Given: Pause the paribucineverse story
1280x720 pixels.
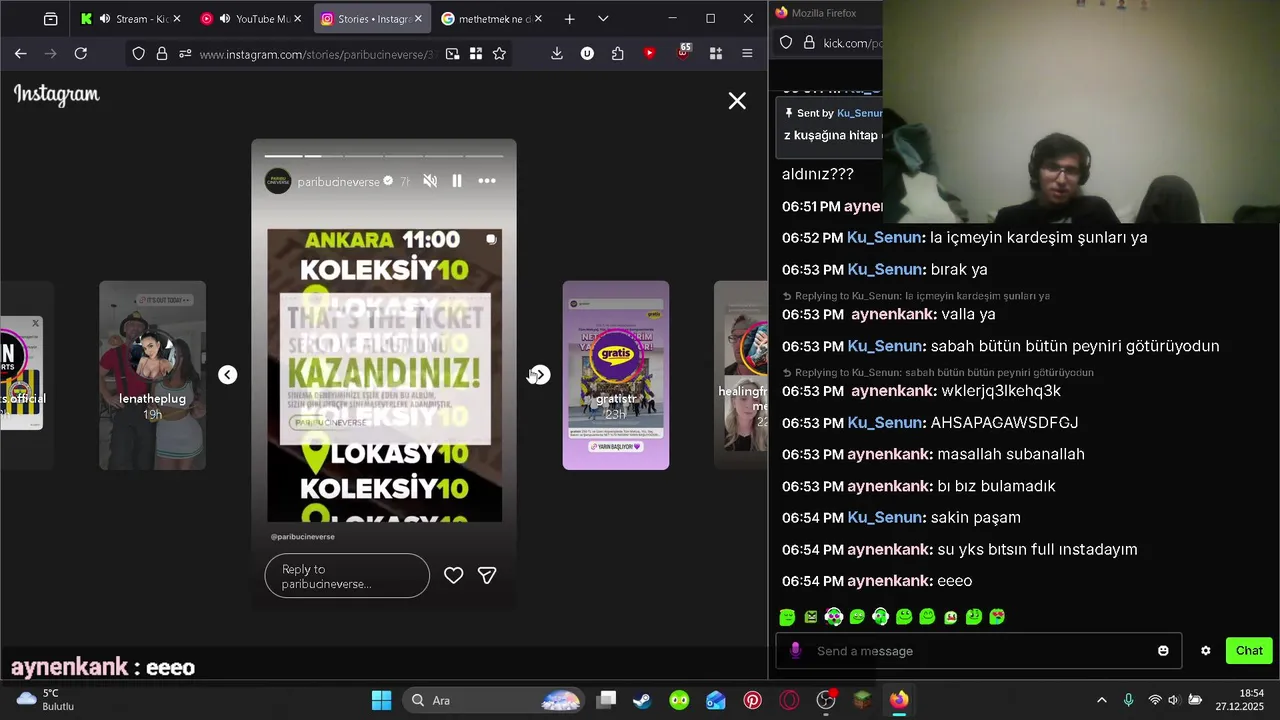Looking at the screenshot, I should 457,181.
